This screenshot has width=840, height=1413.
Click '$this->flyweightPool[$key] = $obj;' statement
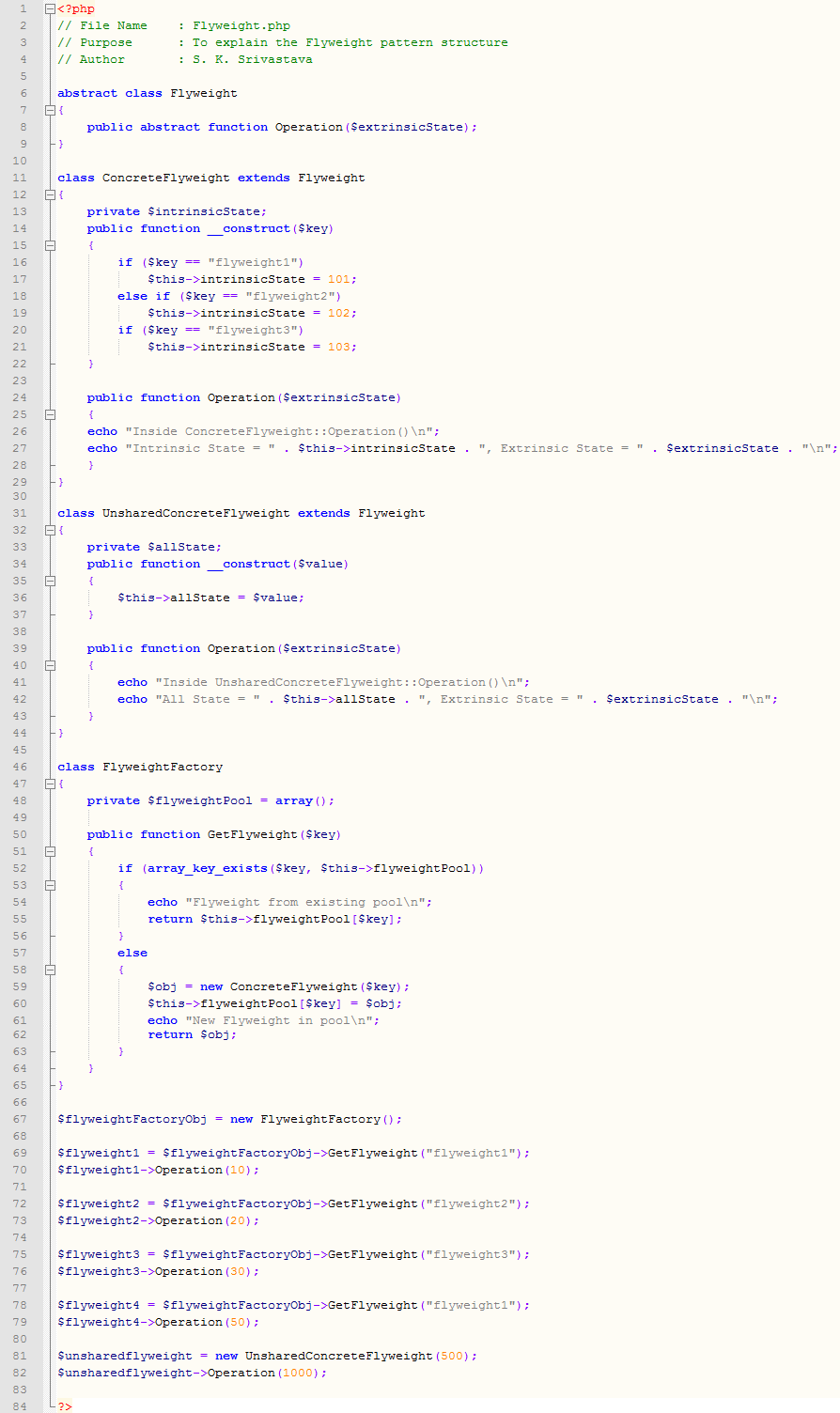[275, 1003]
